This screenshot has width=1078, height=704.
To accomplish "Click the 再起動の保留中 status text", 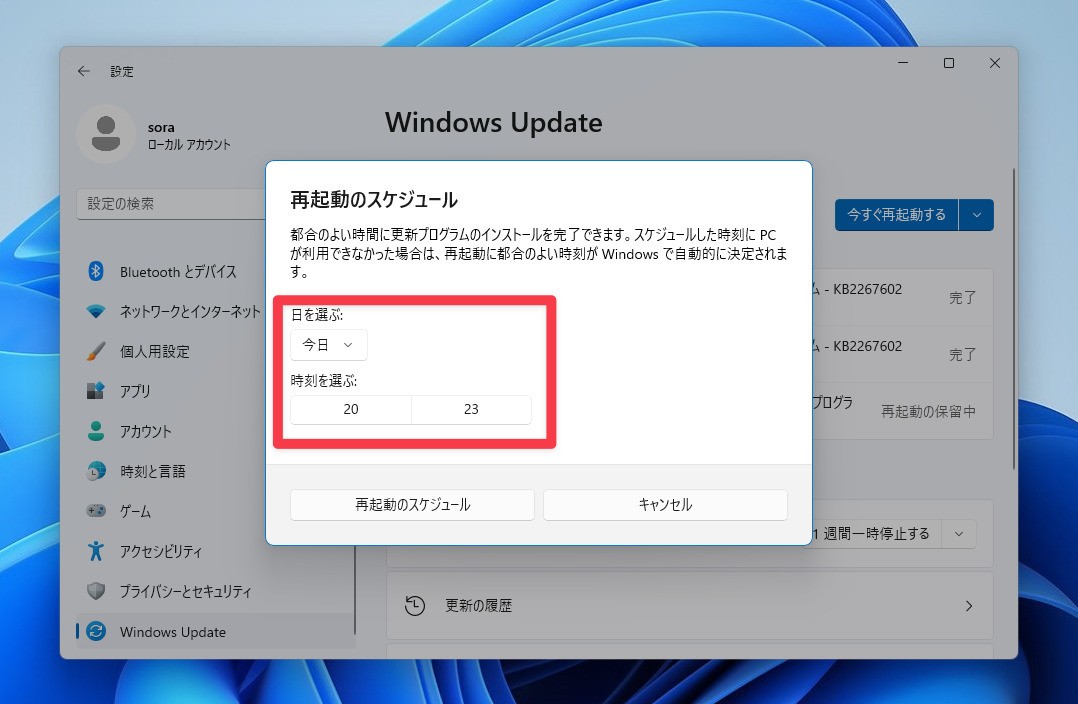I will [x=928, y=411].
